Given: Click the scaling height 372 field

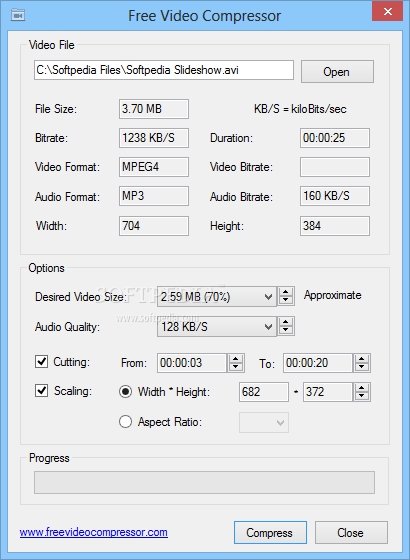Looking at the screenshot, I should pos(328,392).
